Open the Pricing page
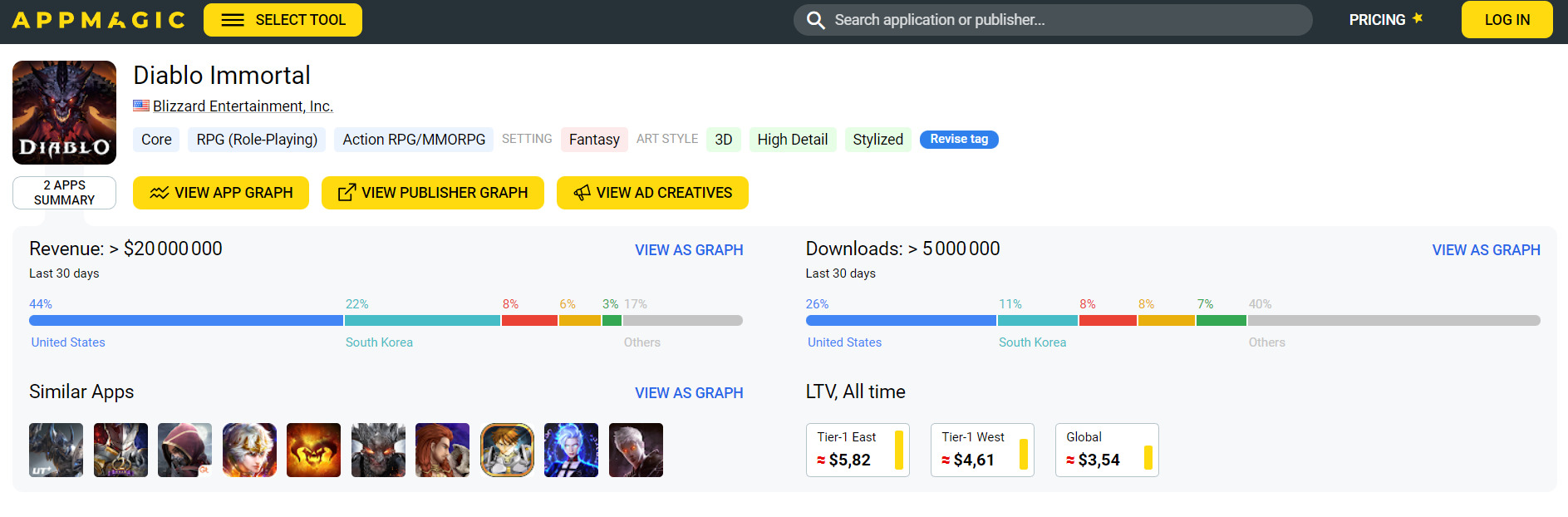 click(x=1377, y=20)
